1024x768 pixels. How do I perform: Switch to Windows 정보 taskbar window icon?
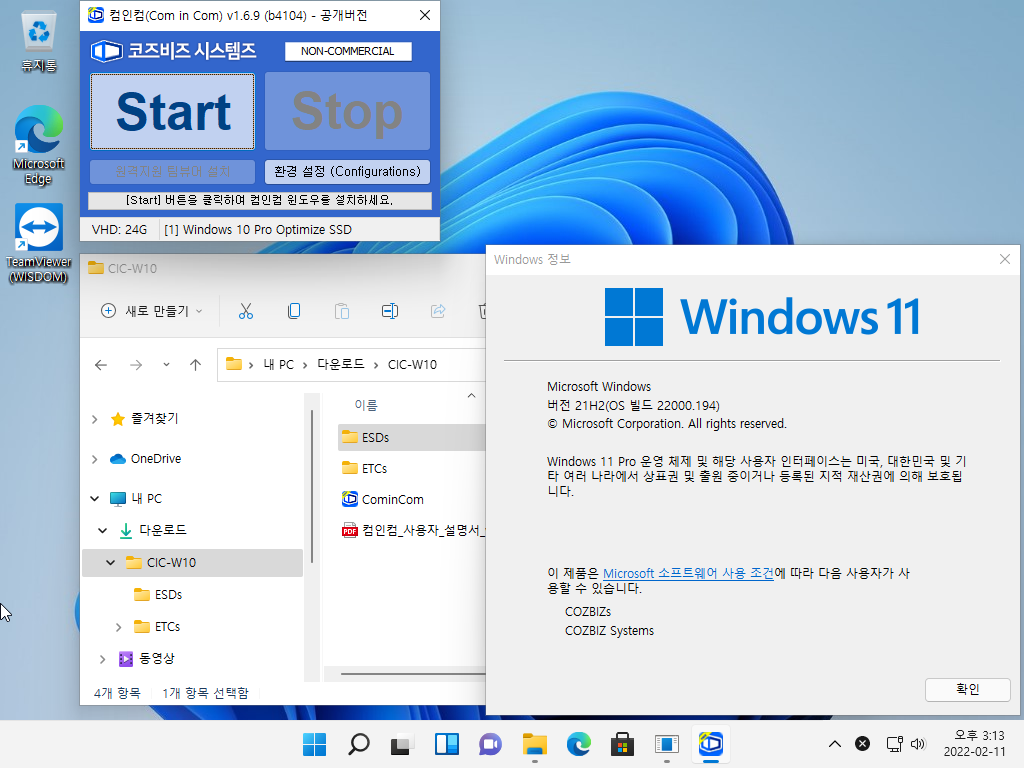(x=667, y=744)
